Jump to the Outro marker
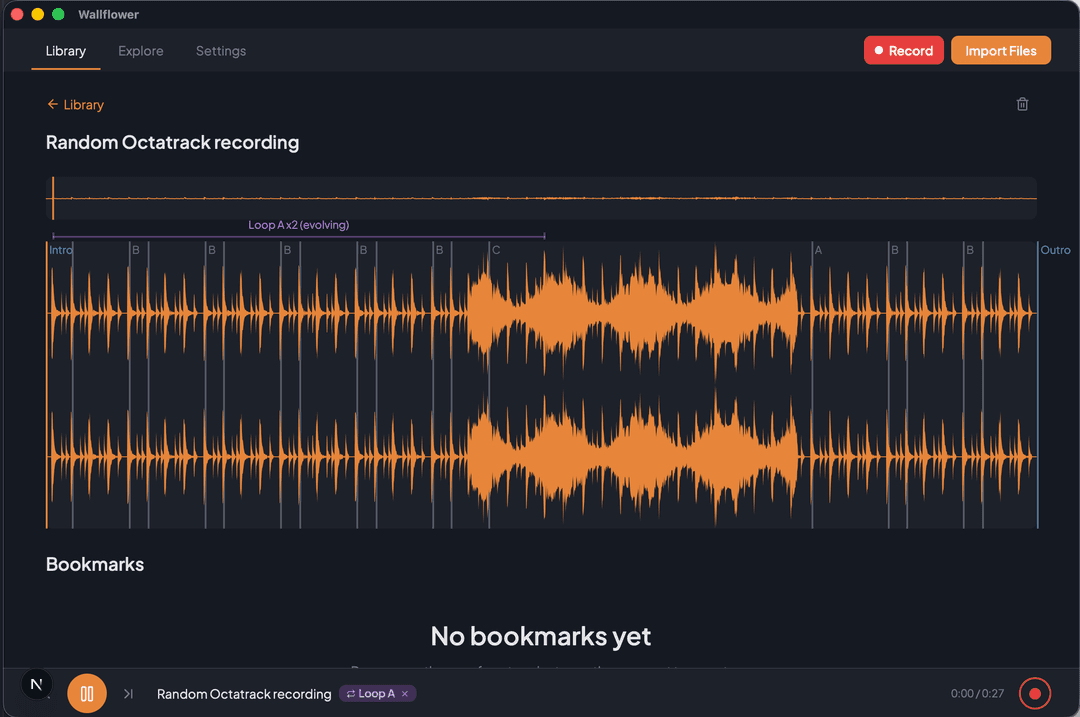The width and height of the screenshot is (1080, 717). [1055, 250]
